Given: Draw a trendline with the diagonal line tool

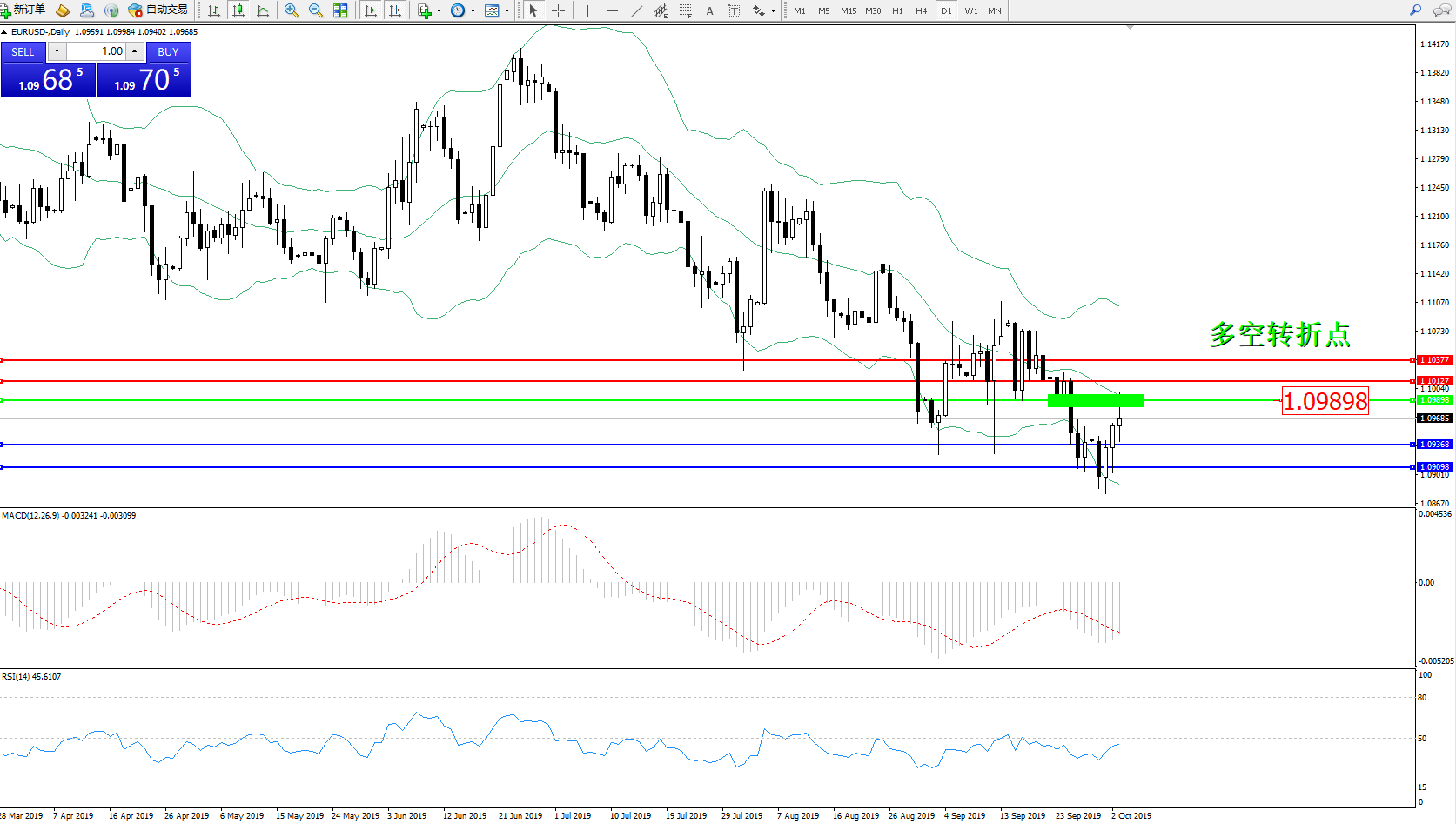Looking at the screenshot, I should (x=637, y=10).
